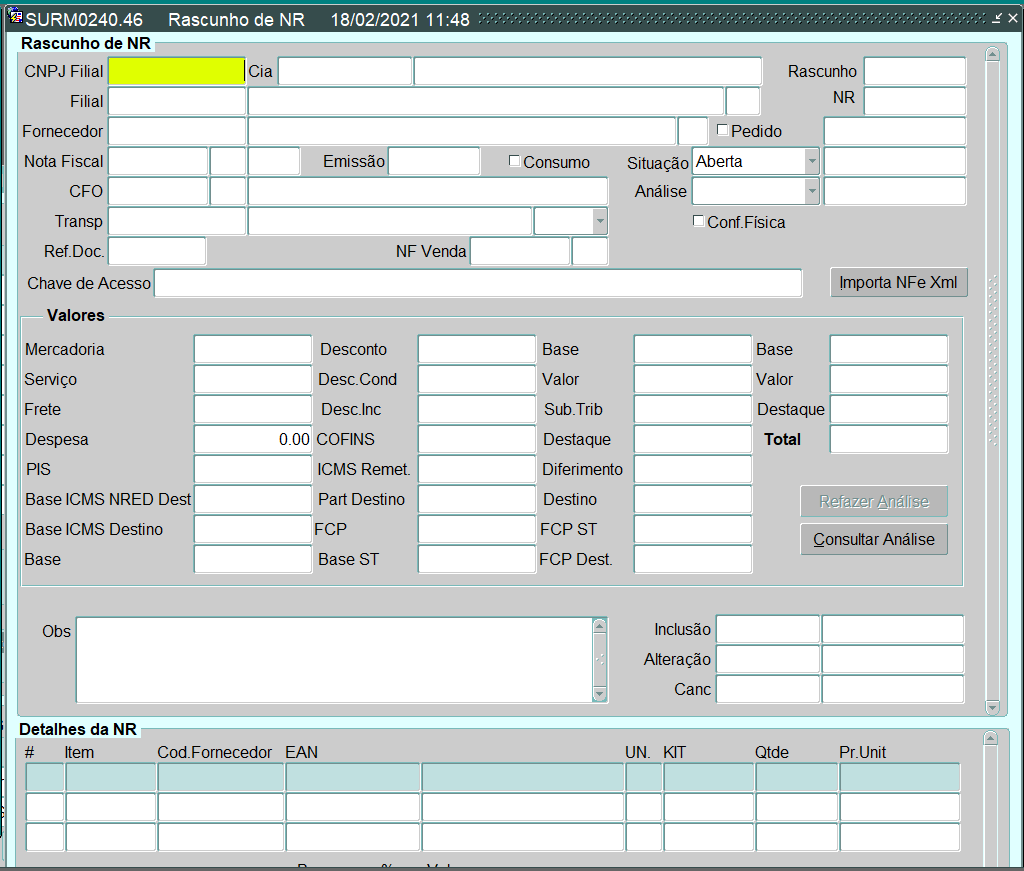Click the CFO code field
This screenshot has width=1024, height=871.
[x=158, y=191]
